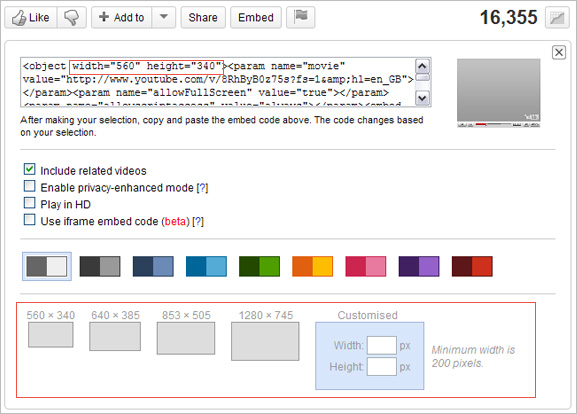Open the Share options

tap(203, 17)
